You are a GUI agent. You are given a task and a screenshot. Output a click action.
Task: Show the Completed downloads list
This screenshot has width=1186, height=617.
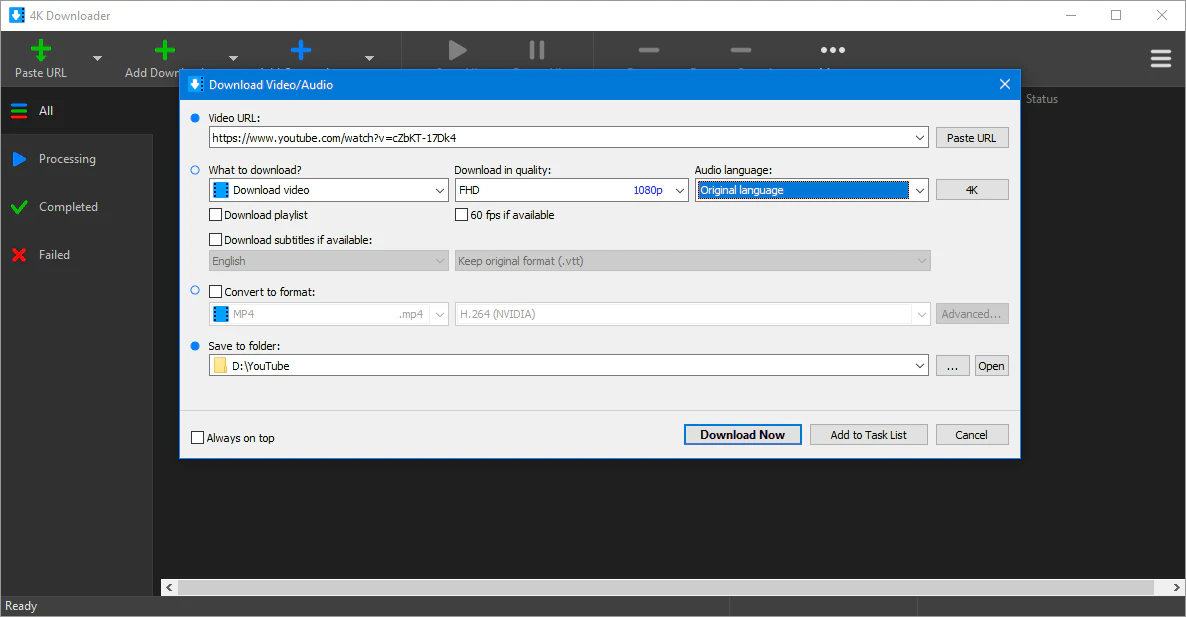tap(68, 207)
